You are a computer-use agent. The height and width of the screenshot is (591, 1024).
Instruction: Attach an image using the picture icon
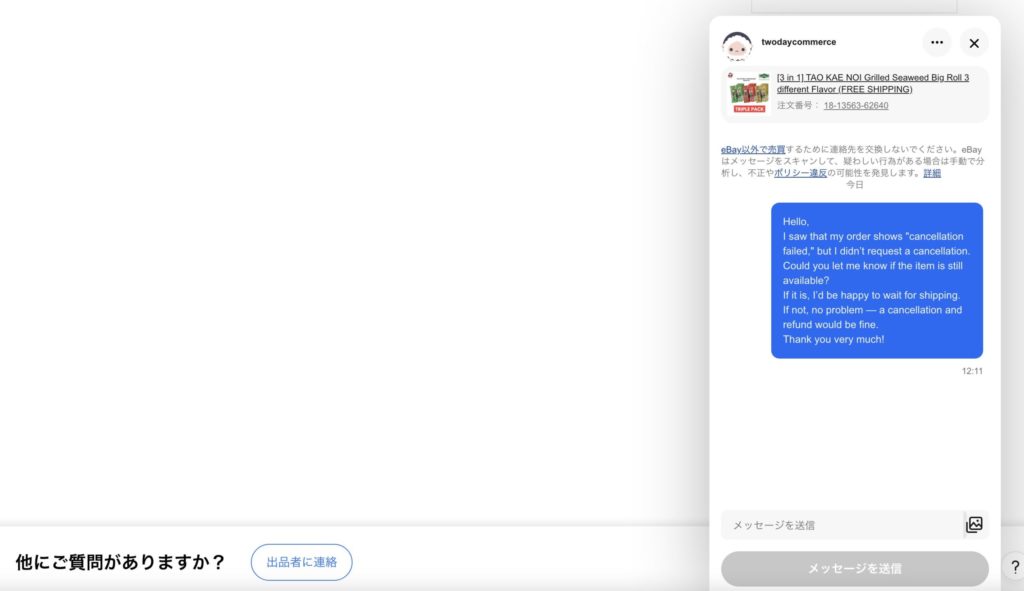coord(974,524)
